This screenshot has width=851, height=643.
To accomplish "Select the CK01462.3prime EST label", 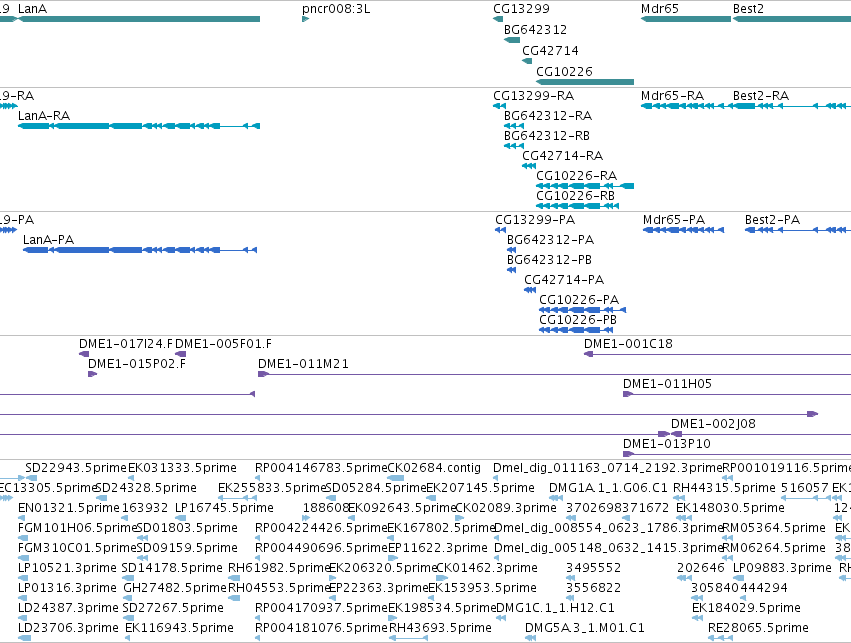I will 487,568.
